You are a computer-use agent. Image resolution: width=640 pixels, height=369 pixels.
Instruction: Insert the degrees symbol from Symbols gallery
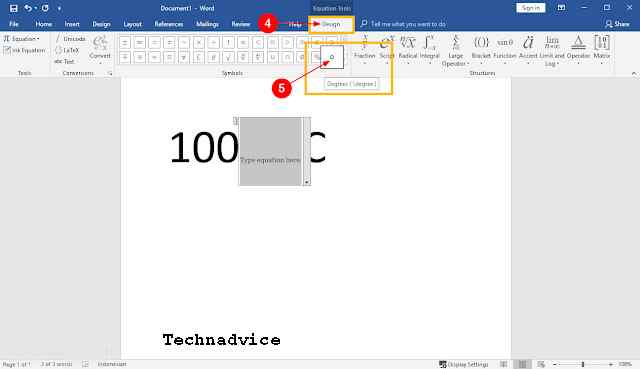(332, 57)
